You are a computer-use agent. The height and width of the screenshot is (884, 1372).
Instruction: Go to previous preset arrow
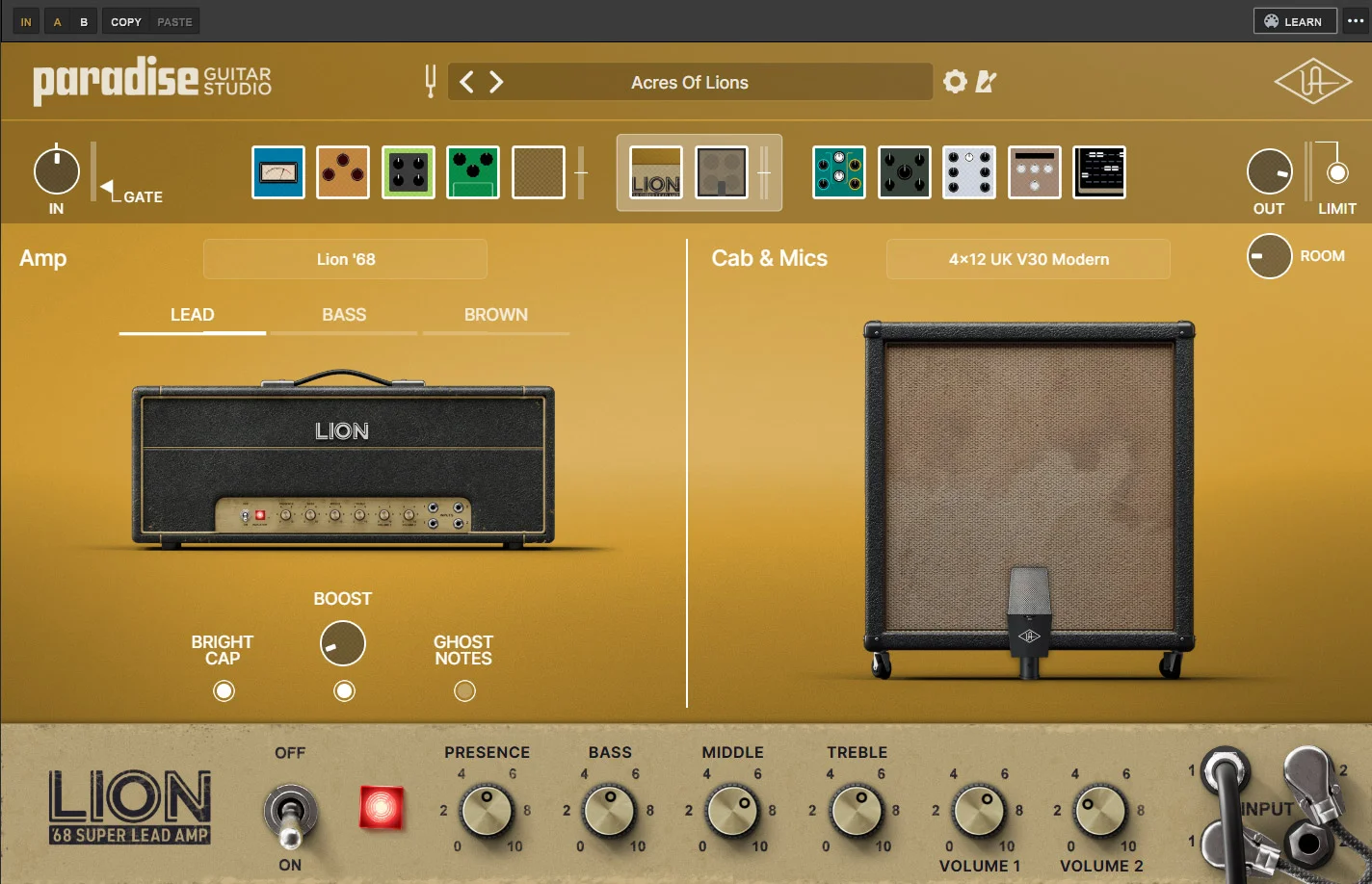(466, 82)
